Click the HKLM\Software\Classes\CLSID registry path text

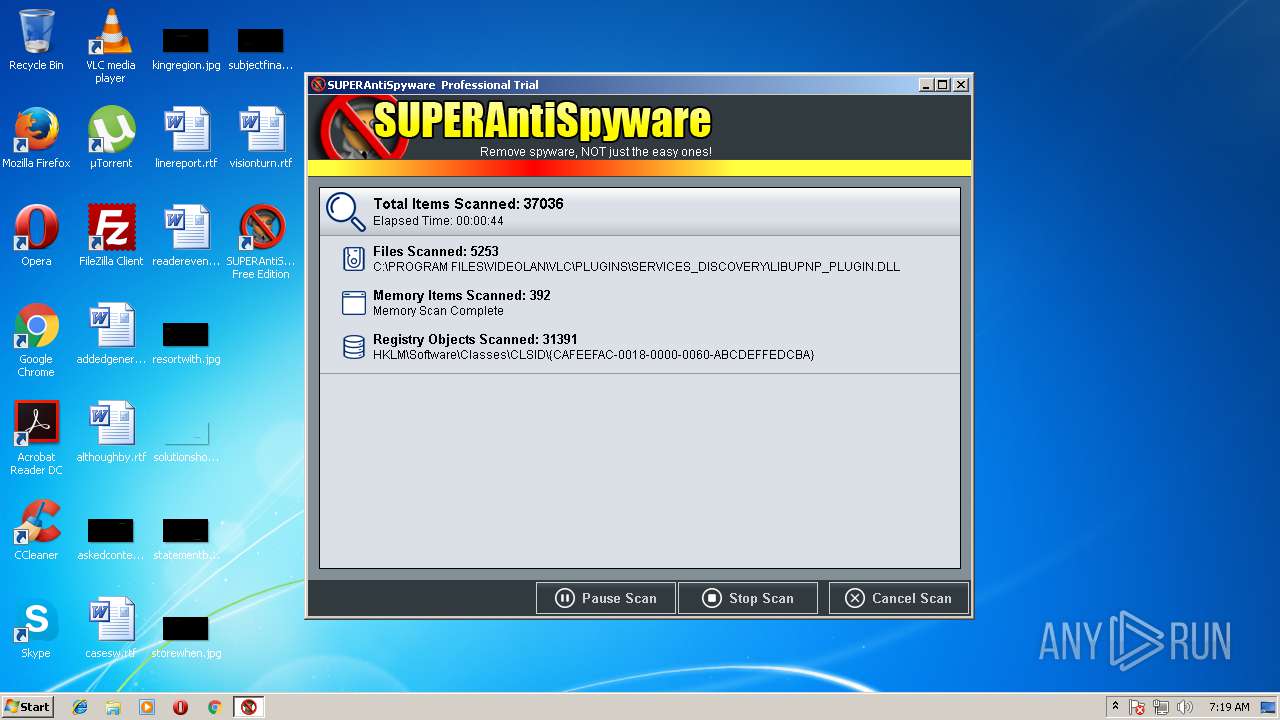(594, 355)
